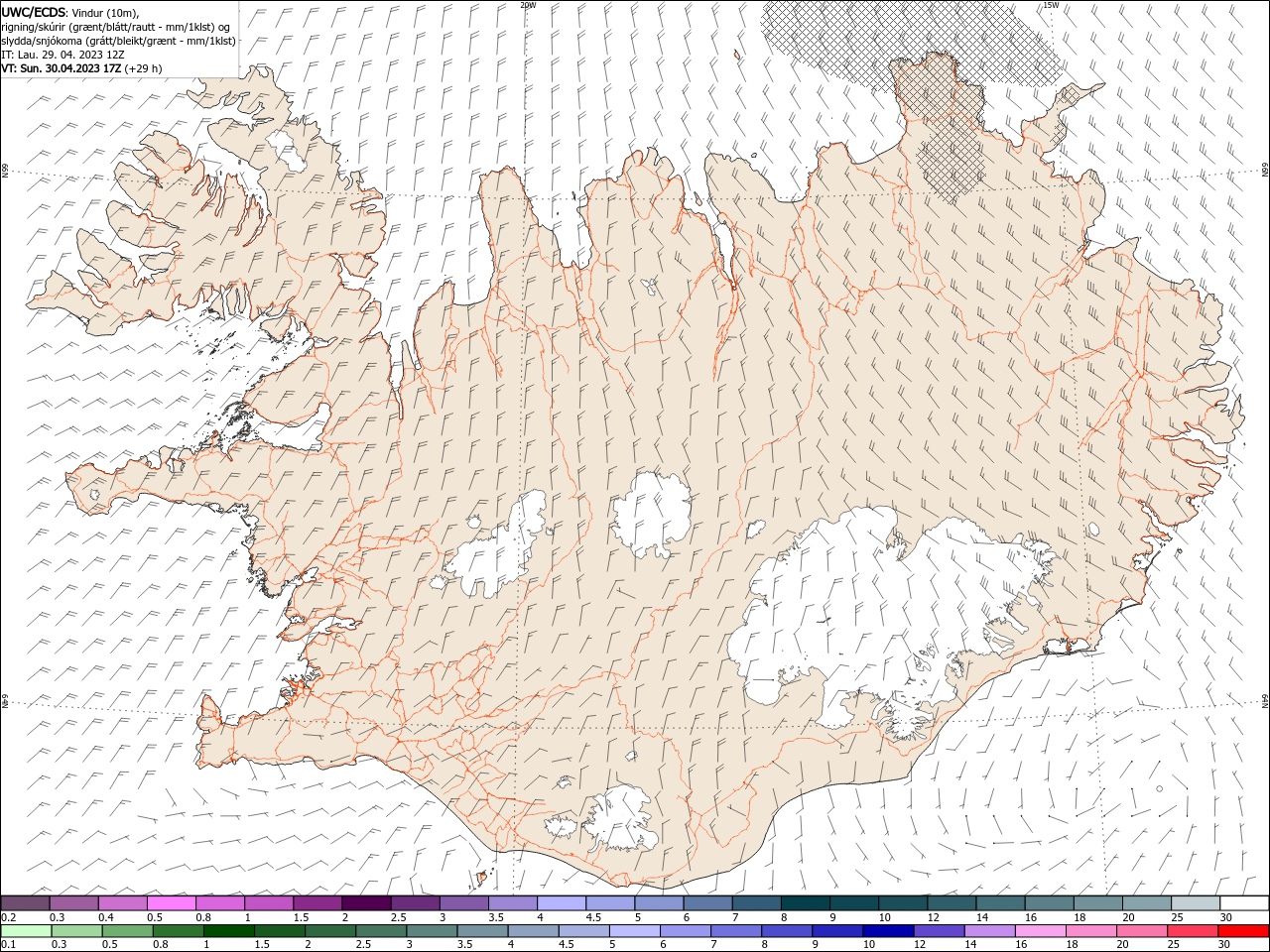Image resolution: width=1270 pixels, height=952 pixels.
Task: Click the slate blue 6 swatch, upper row
Action: coord(707,903)
